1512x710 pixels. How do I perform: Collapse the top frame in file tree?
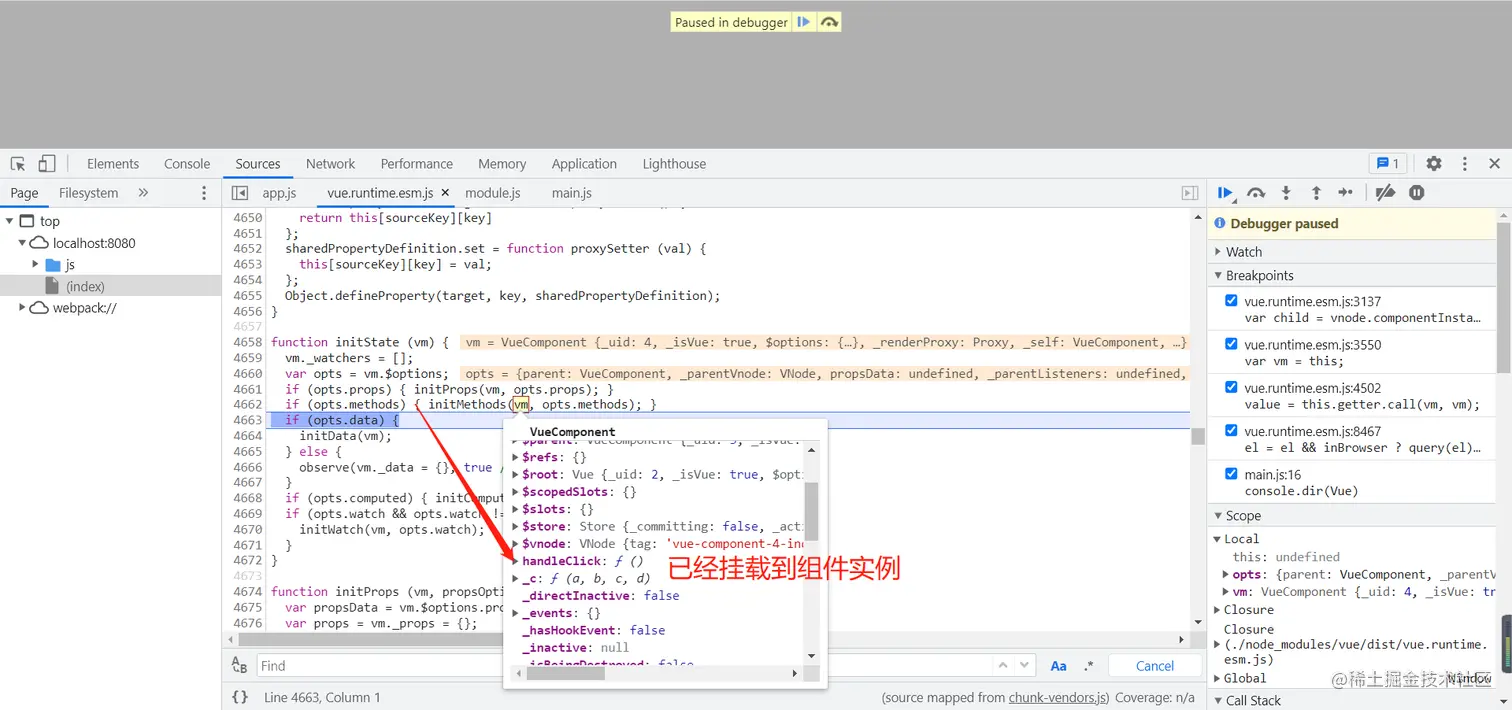(9, 221)
